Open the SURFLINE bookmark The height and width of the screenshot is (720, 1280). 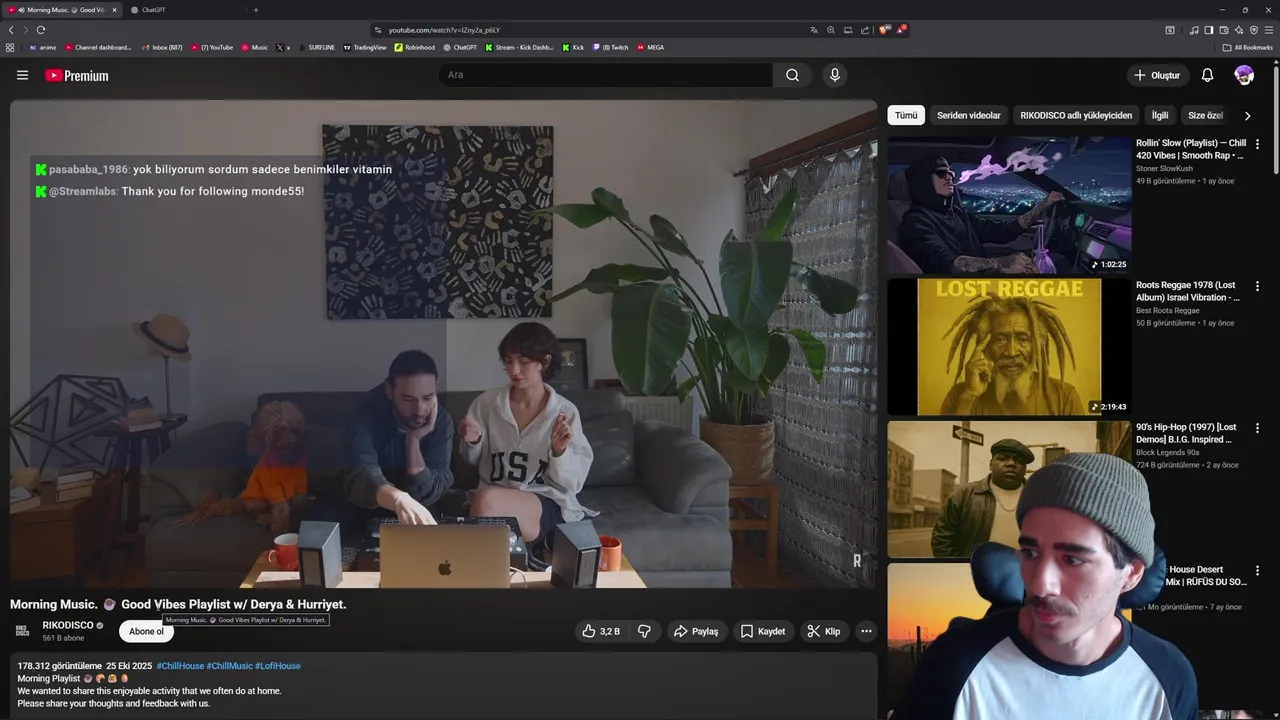pyautogui.click(x=316, y=47)
